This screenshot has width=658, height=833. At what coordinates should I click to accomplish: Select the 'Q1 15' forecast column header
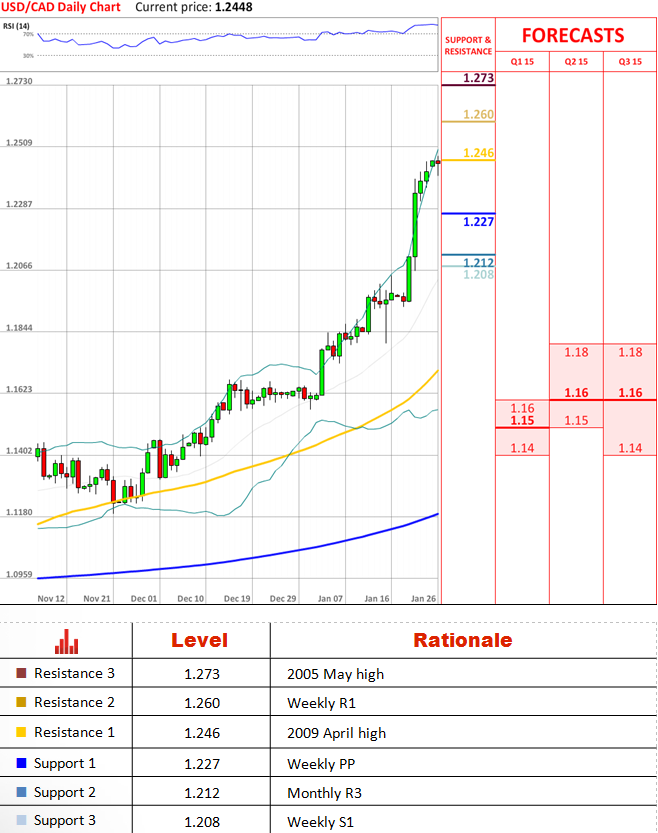[522, 62]
